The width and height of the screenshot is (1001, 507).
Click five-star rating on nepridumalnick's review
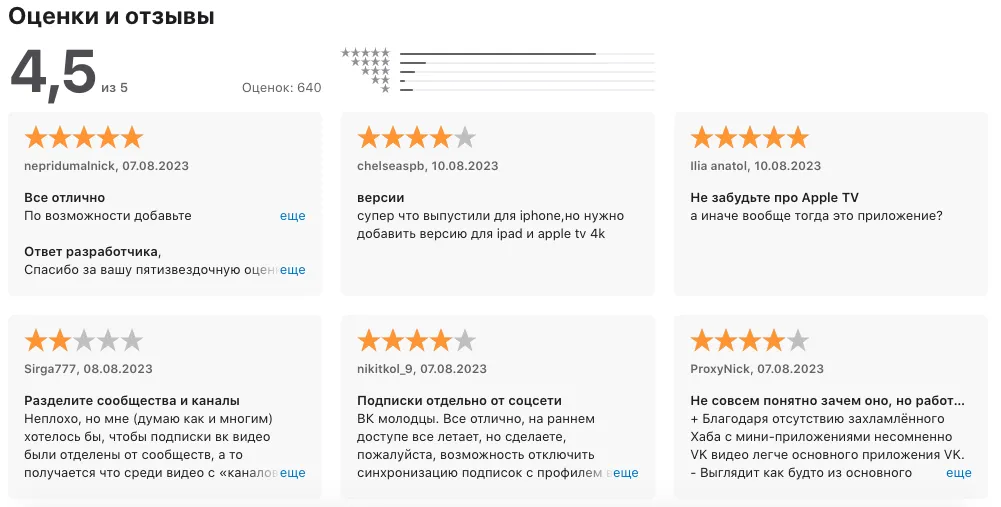[84, 138]
